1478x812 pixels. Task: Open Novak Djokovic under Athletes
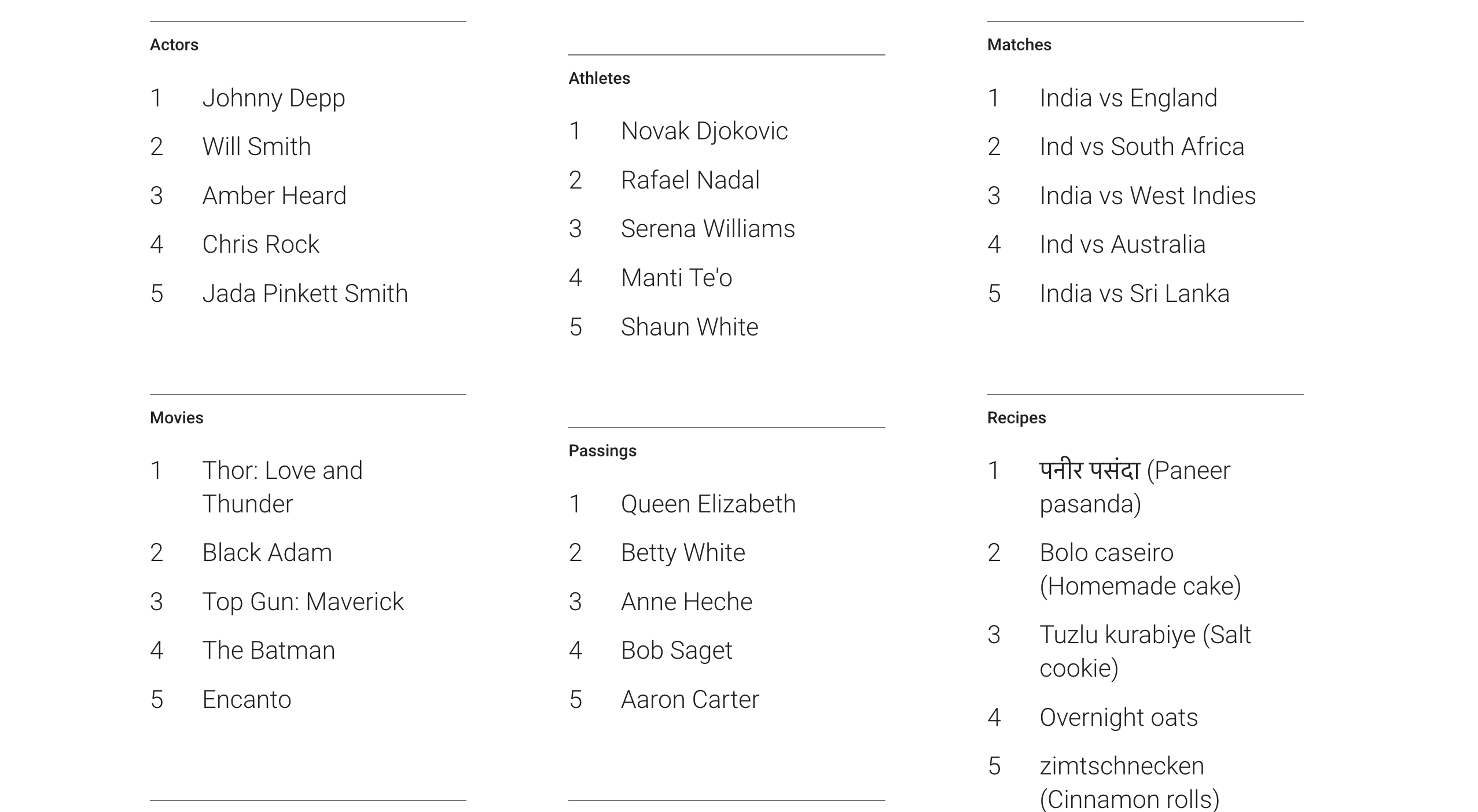(704, 131)
